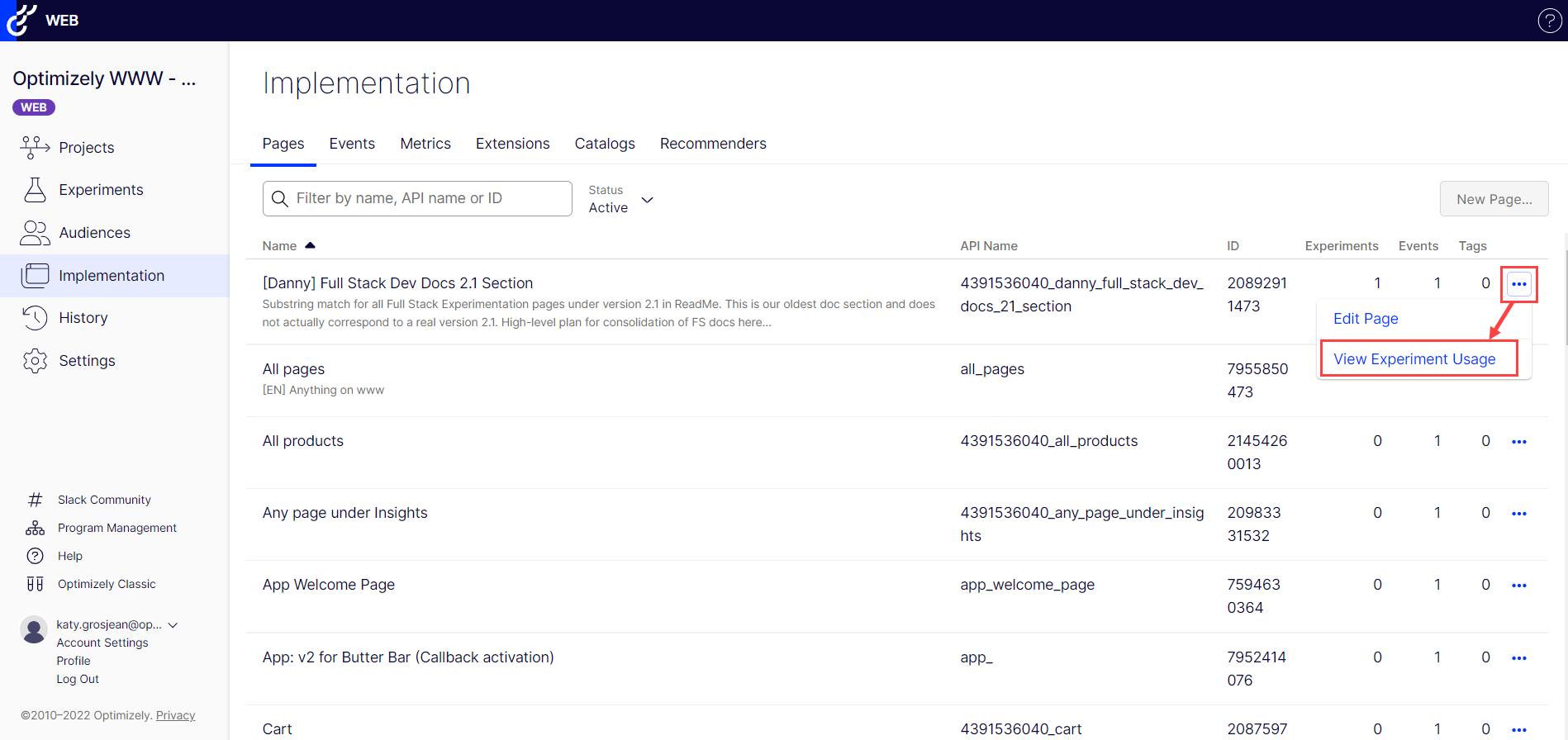Image resolution: width=1568 pixels, height=740 pixels.
Task: Open more options for Any page under Insights
Action: pos(1518,514)
